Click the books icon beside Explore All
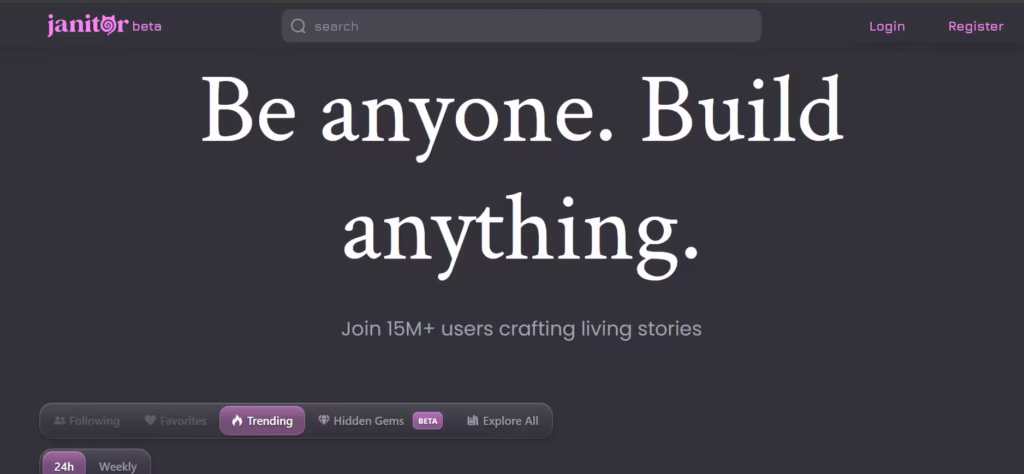The height and width of the screenshot is (474, 1024). (472, 421)
